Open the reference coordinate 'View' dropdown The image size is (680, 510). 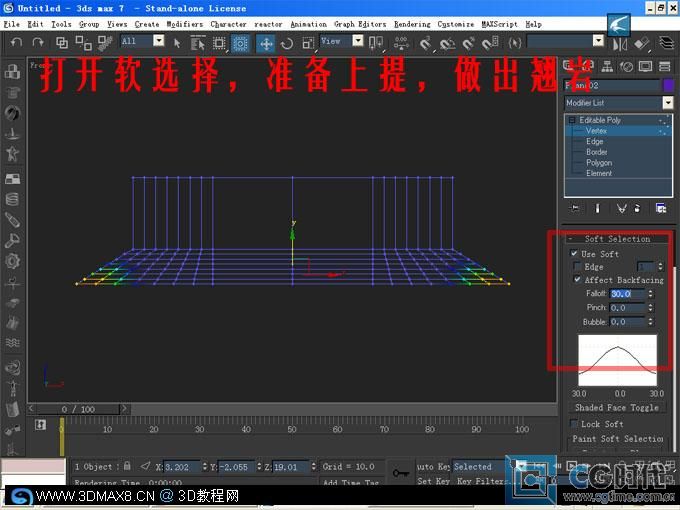coord(358,41)
